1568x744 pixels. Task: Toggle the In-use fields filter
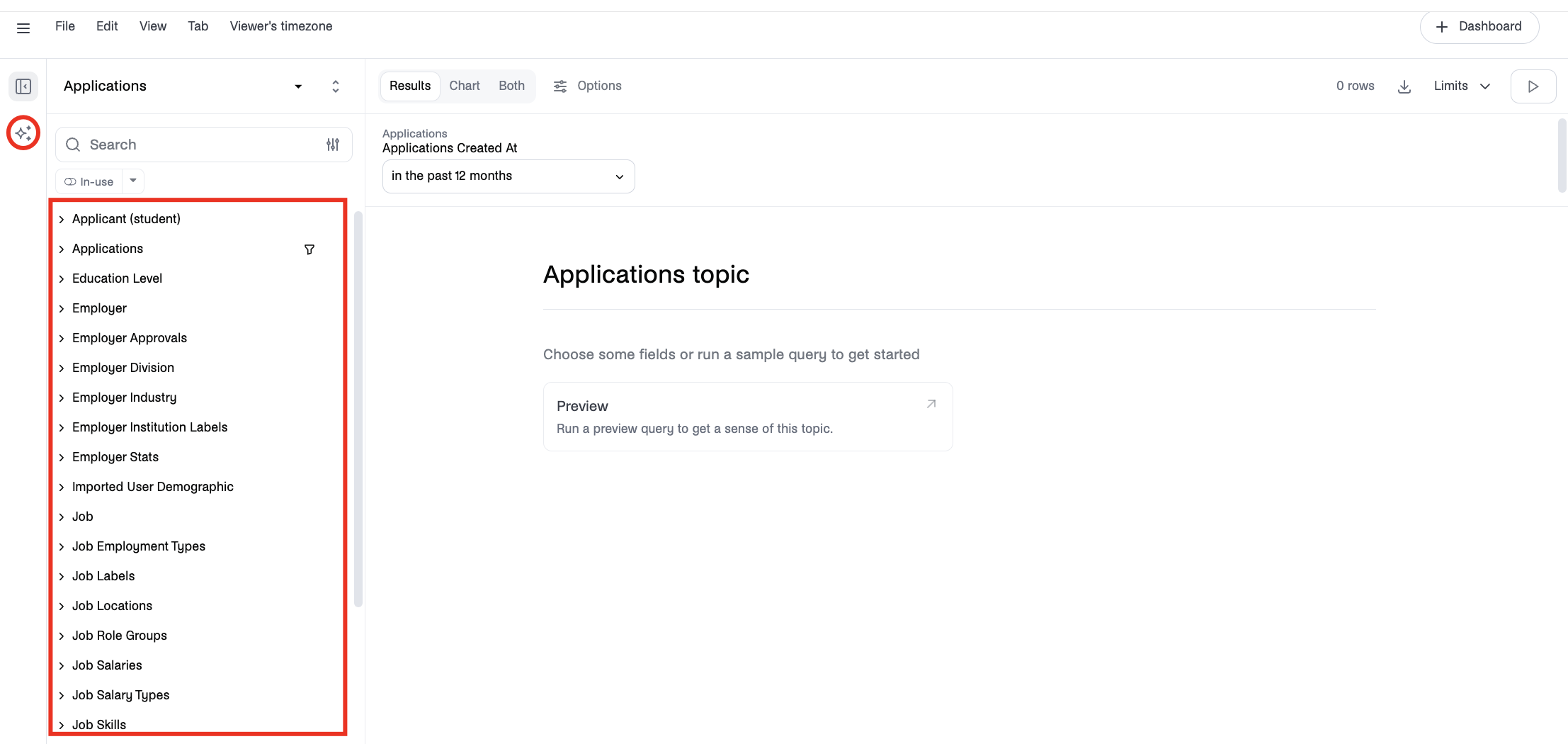pos(89,182)
